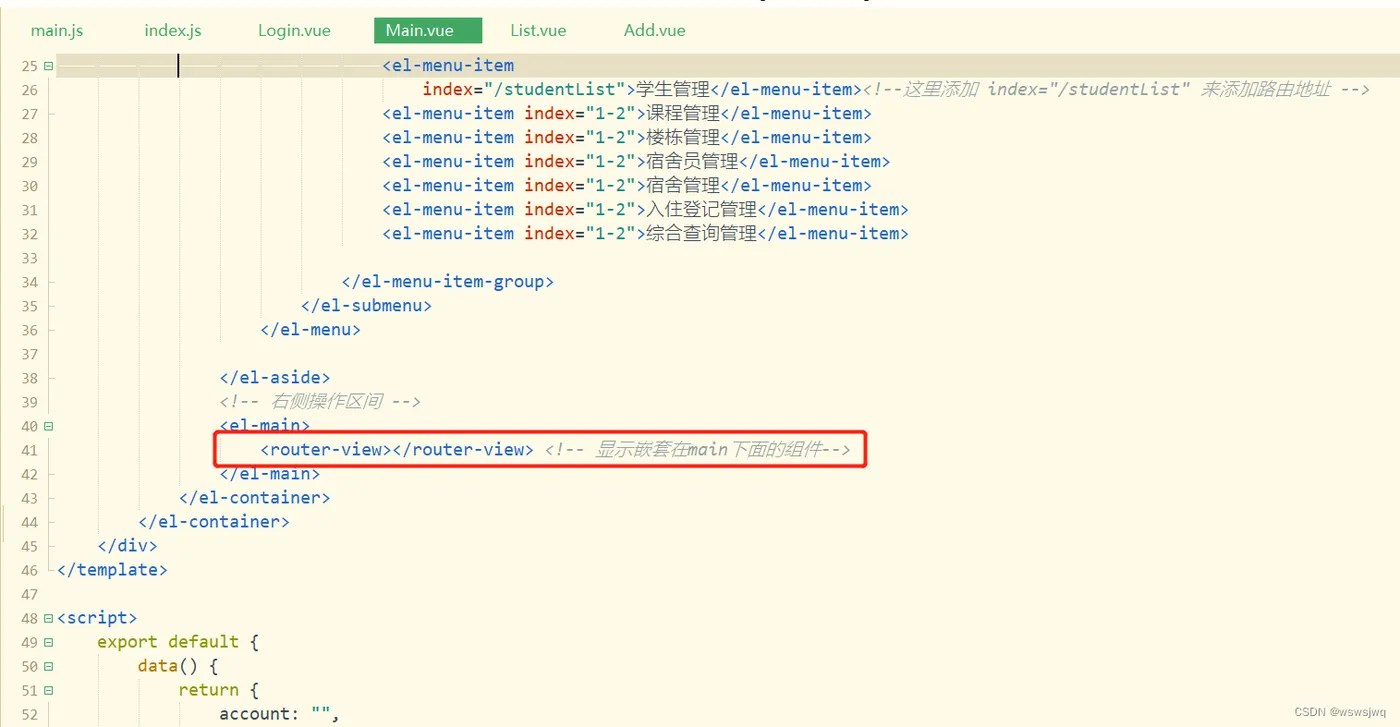Click export default on line 49
The height and width of the screenshot is (727, 1400).
[168, 642]
